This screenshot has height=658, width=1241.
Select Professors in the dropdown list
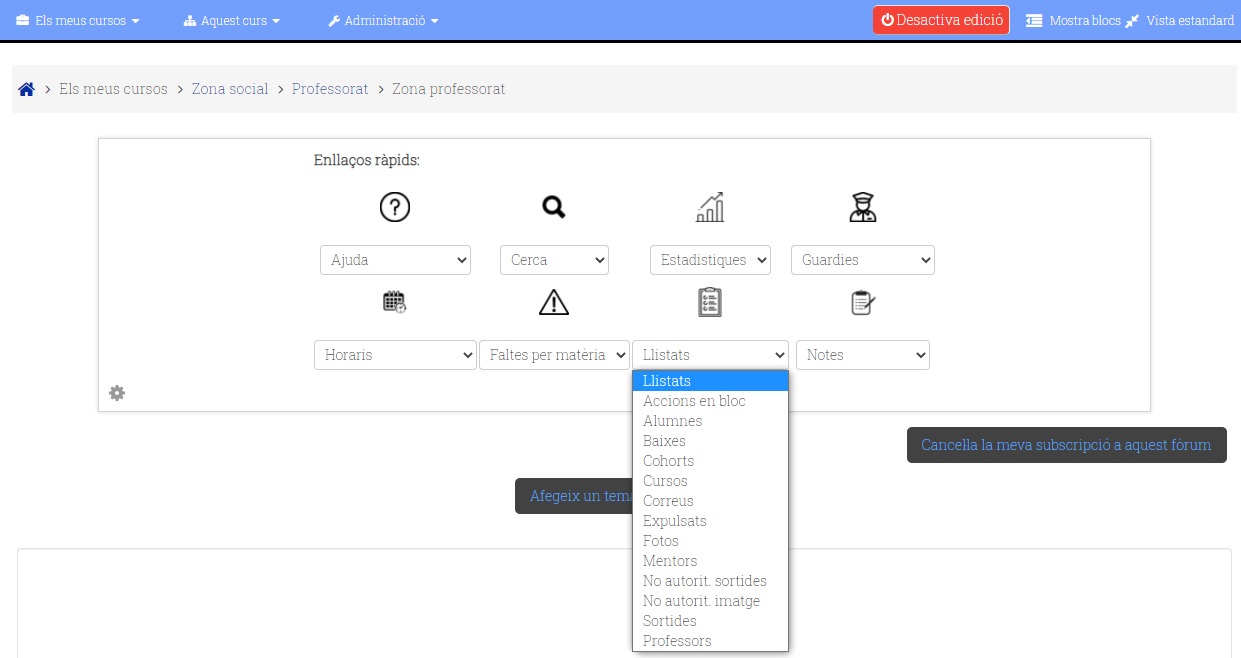710,641
